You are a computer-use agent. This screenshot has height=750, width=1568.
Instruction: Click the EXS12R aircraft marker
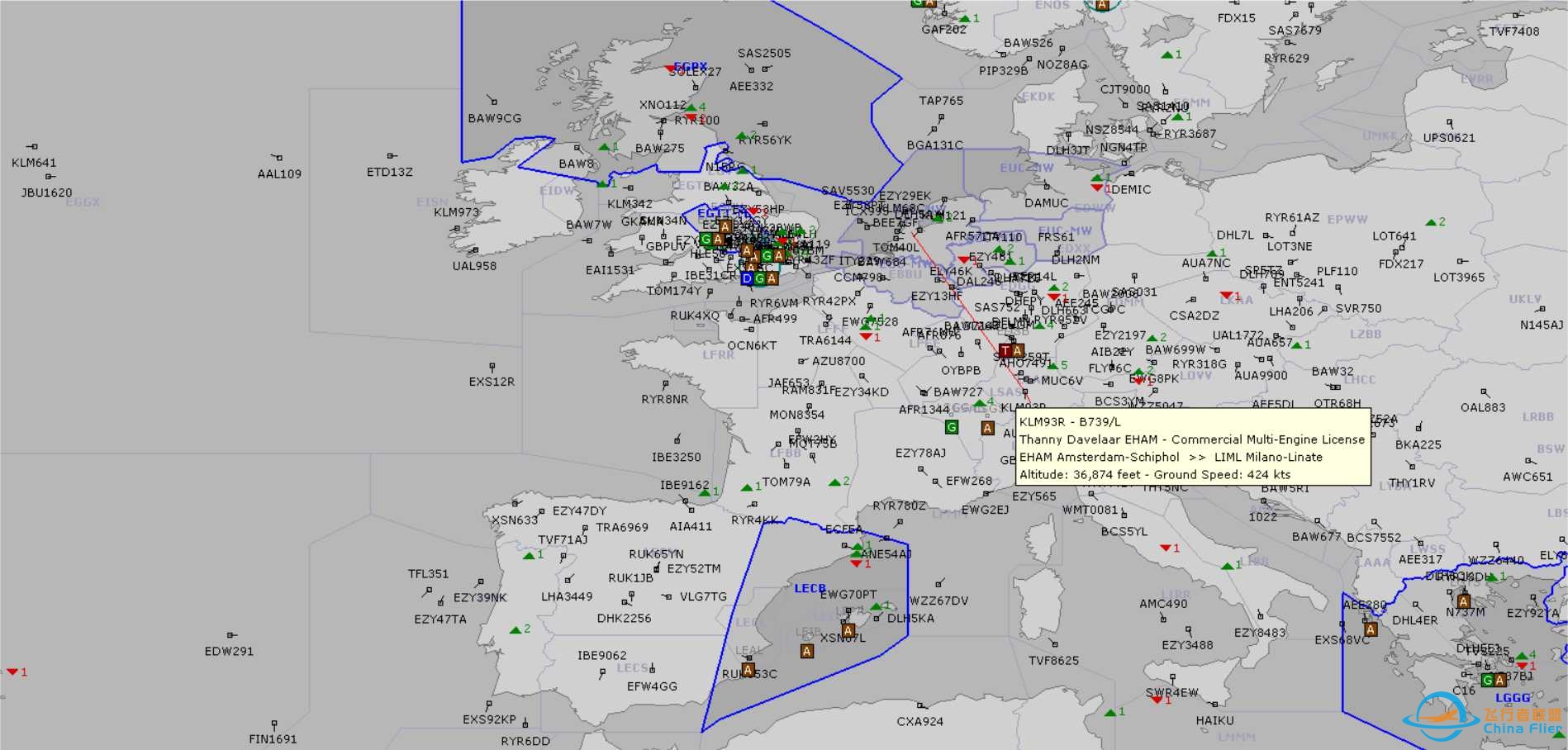492,366
